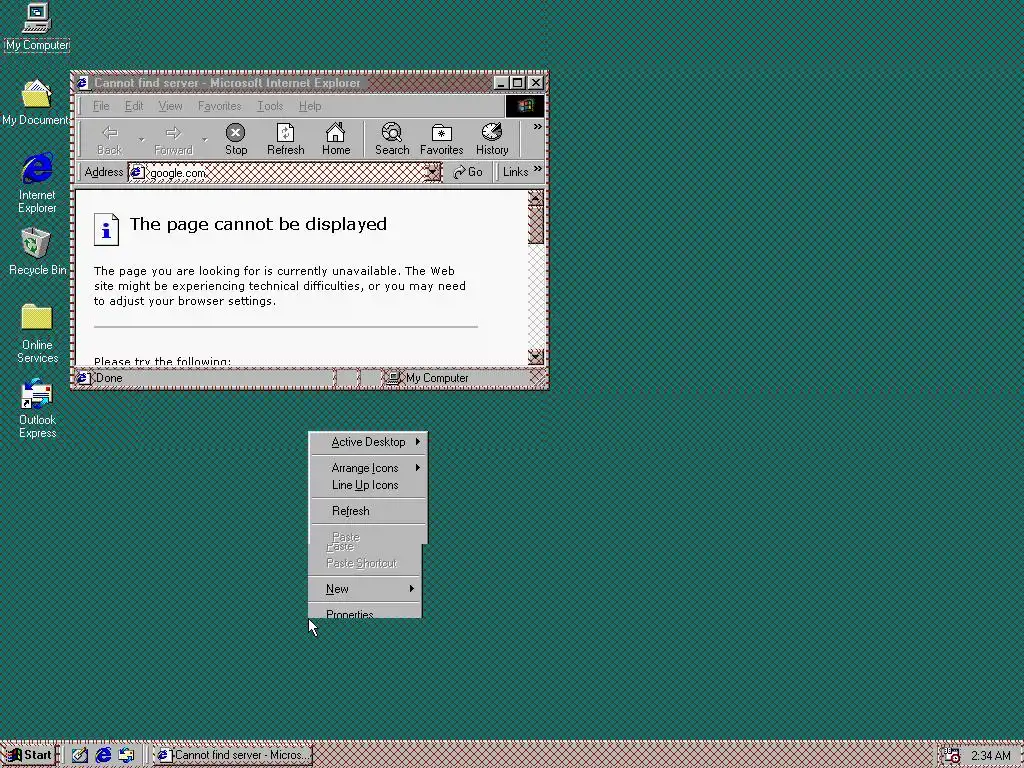Viewport: 1024px width, 768px height.
Task: Minimize the Internet Explorer window
Action: click(x=501, y=83)
